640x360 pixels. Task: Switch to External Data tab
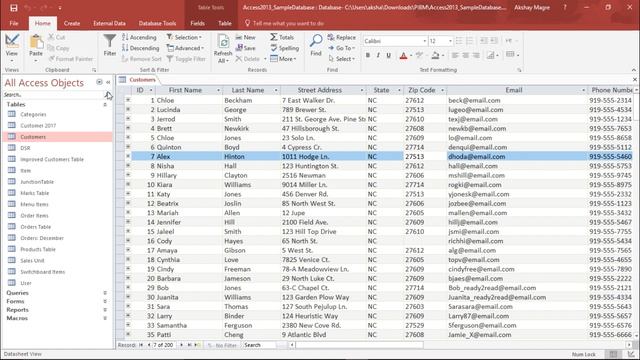109,23
